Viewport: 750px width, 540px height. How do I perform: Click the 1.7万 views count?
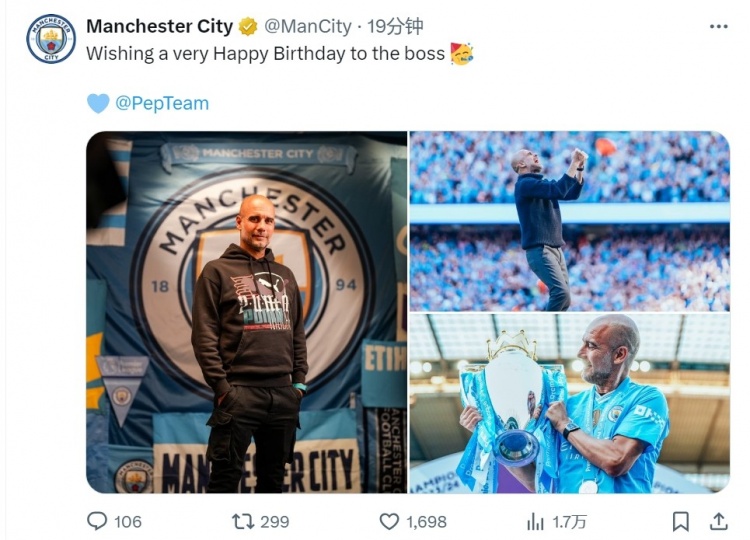pyautogui.click(x=570, y=521)
